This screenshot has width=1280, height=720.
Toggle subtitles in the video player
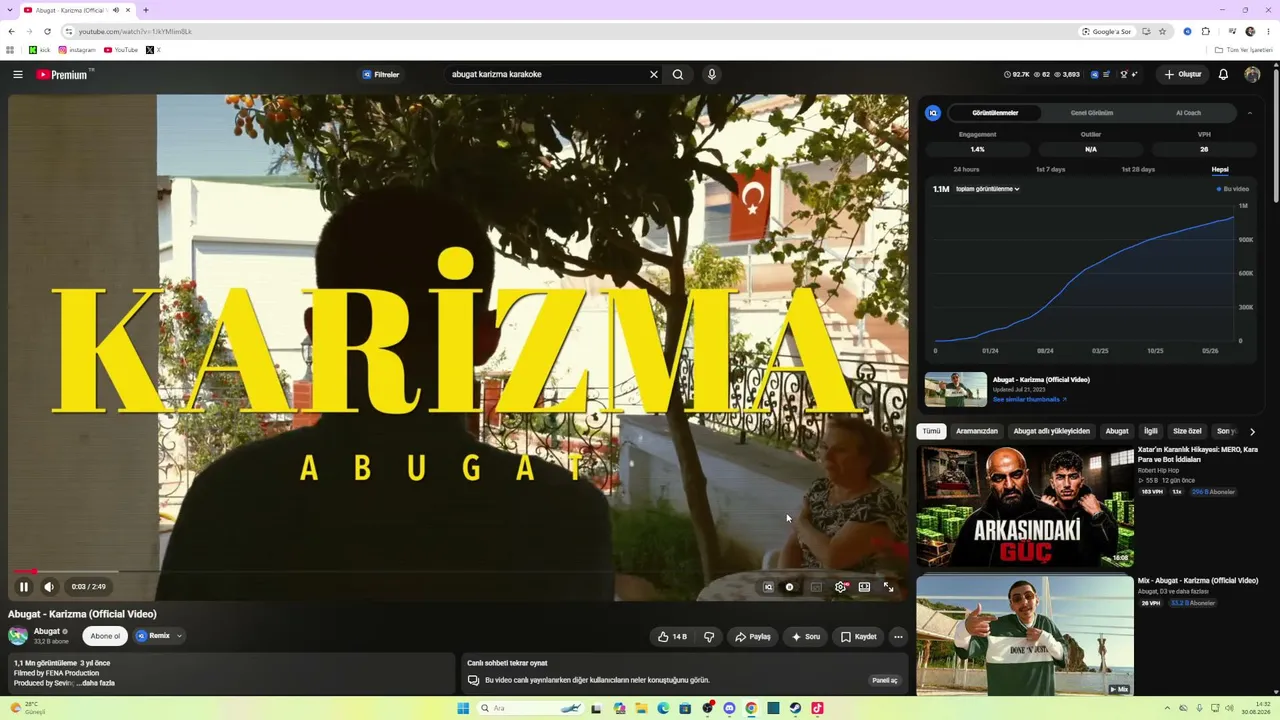[x=816, y=587]
